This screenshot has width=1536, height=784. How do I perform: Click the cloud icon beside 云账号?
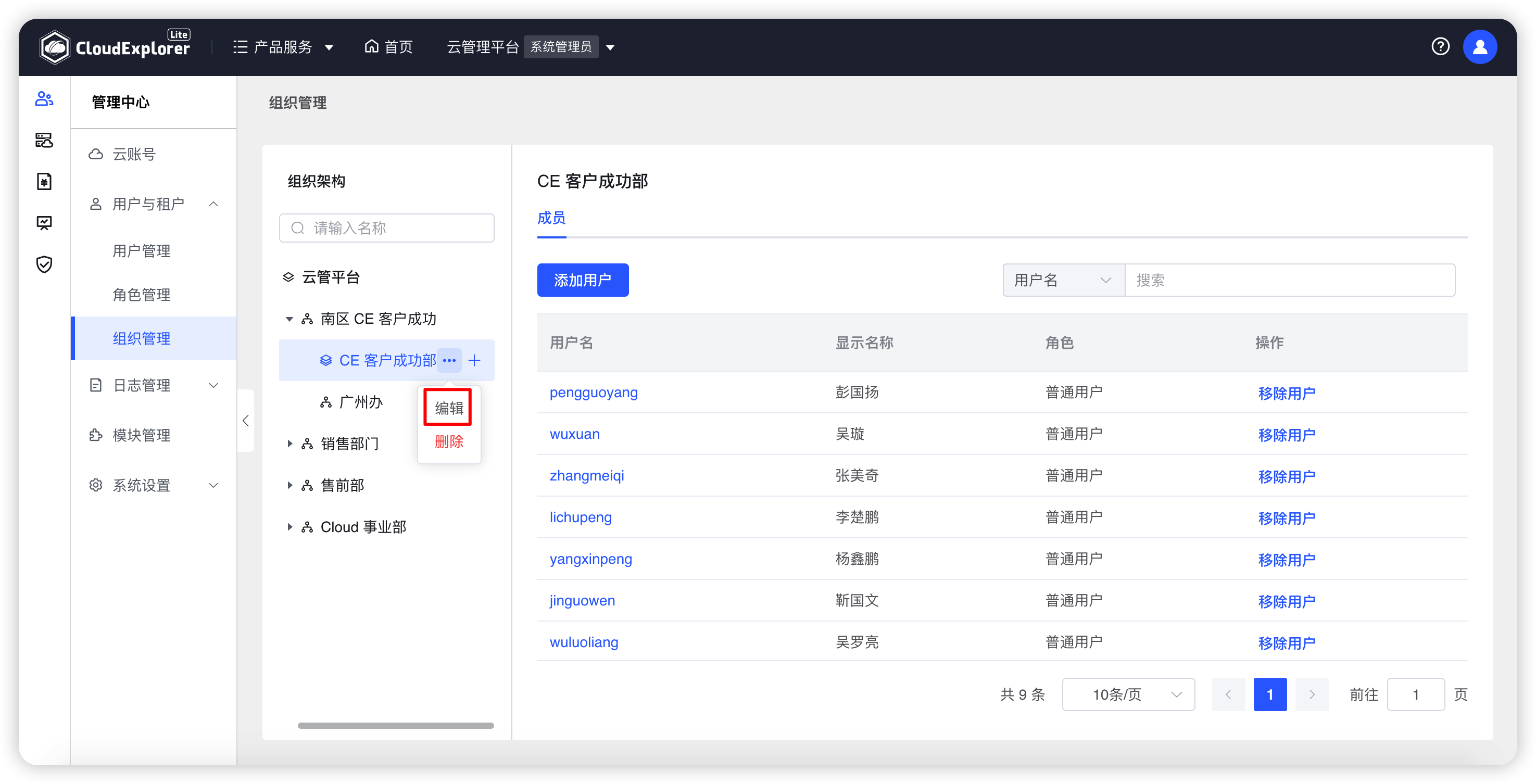(95, 154)
